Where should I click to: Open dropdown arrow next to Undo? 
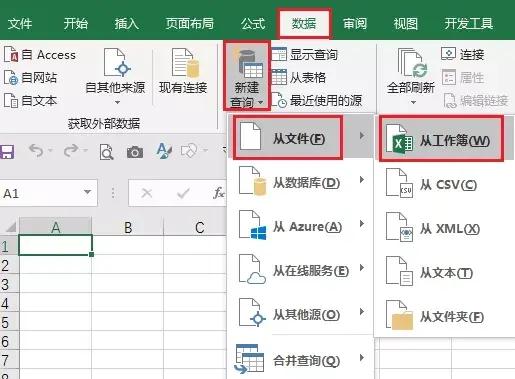point(51,151)
